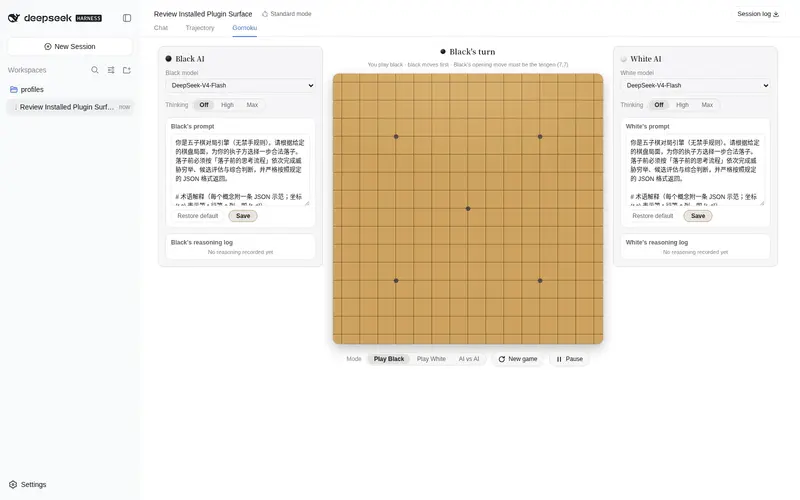Click the Standard mode indicator
The image size is (800, 500).
[287, 14]
